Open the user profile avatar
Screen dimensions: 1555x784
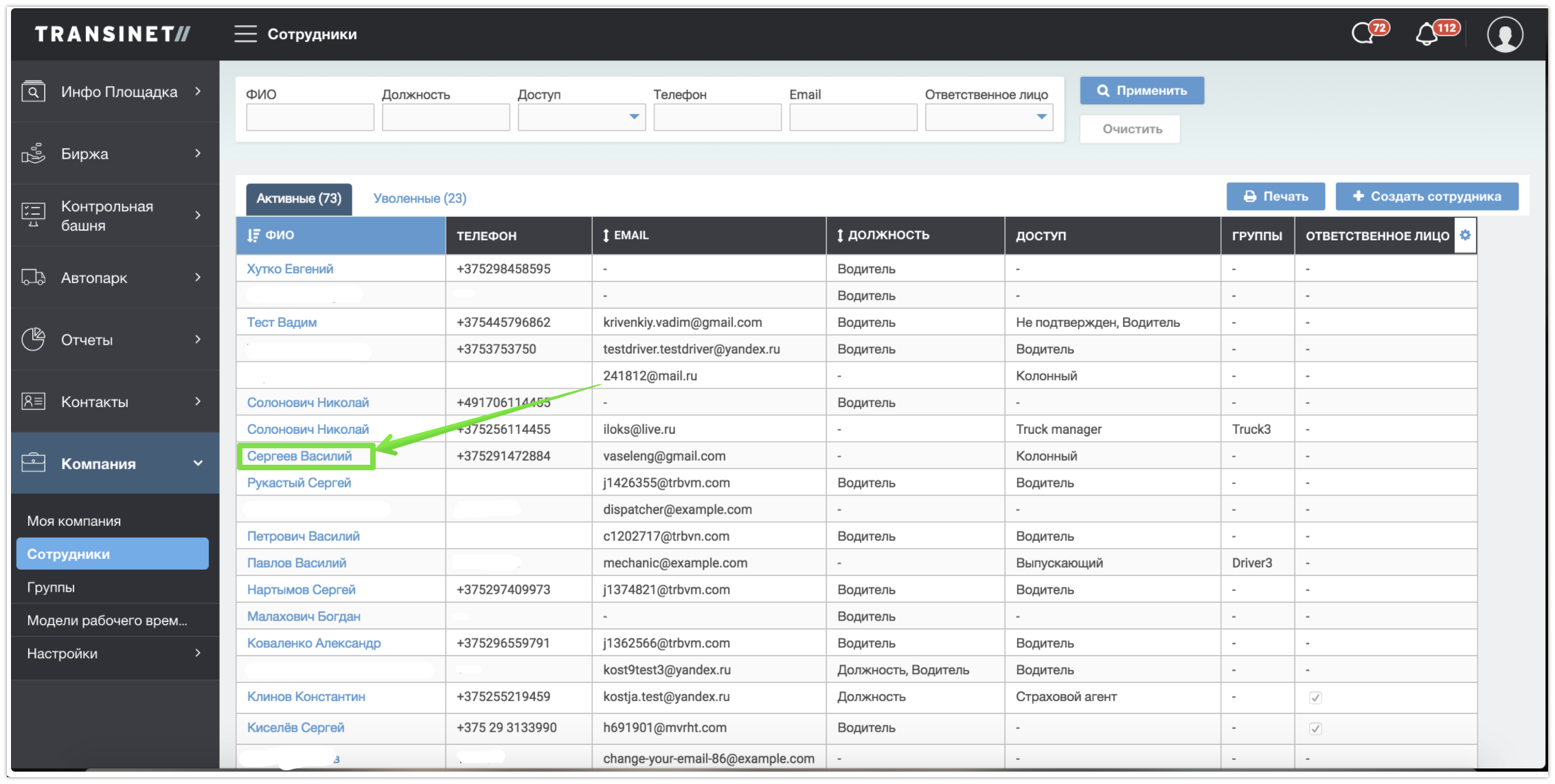(1505, 34)
